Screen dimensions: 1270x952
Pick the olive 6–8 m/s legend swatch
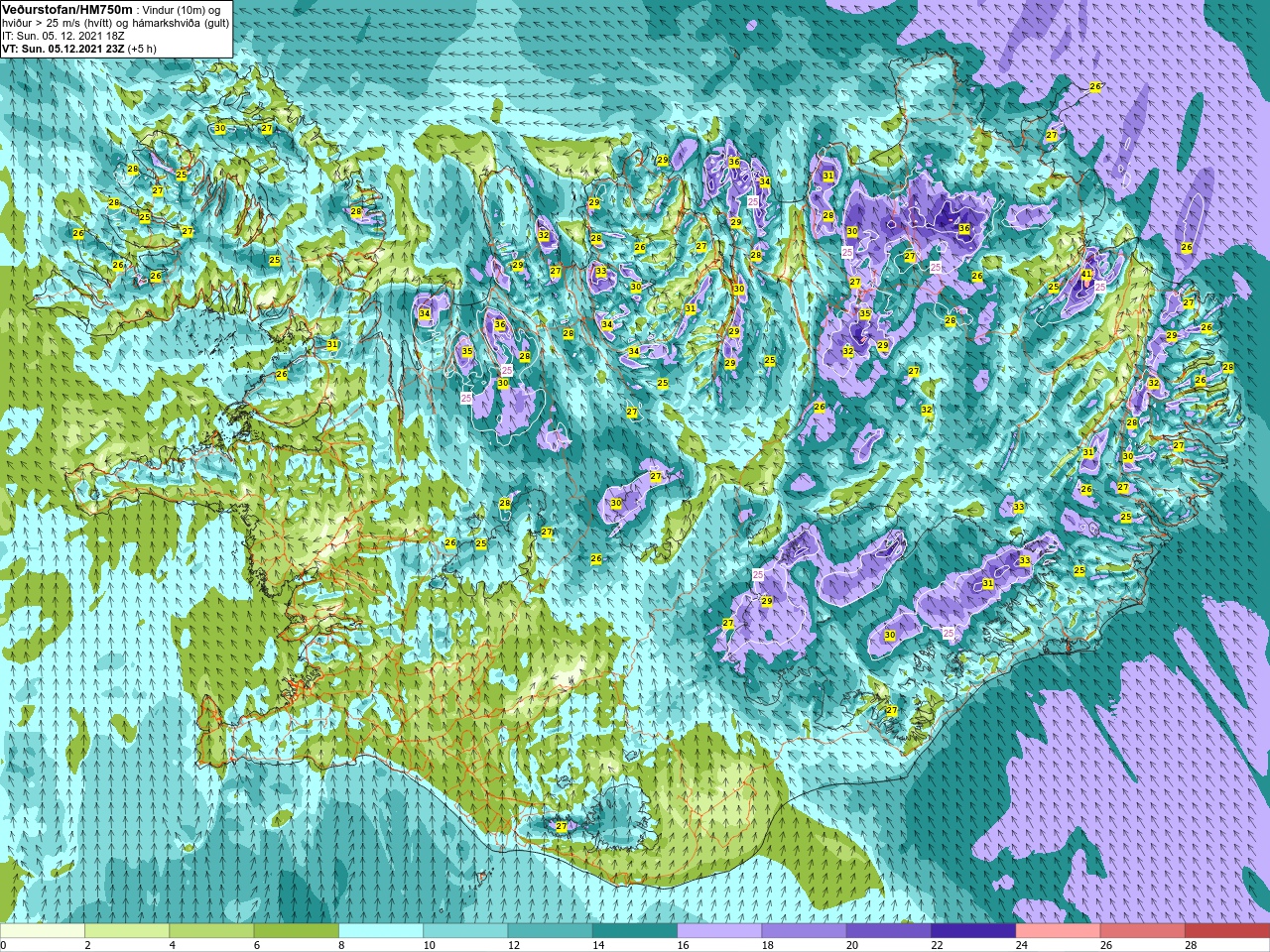296,931
